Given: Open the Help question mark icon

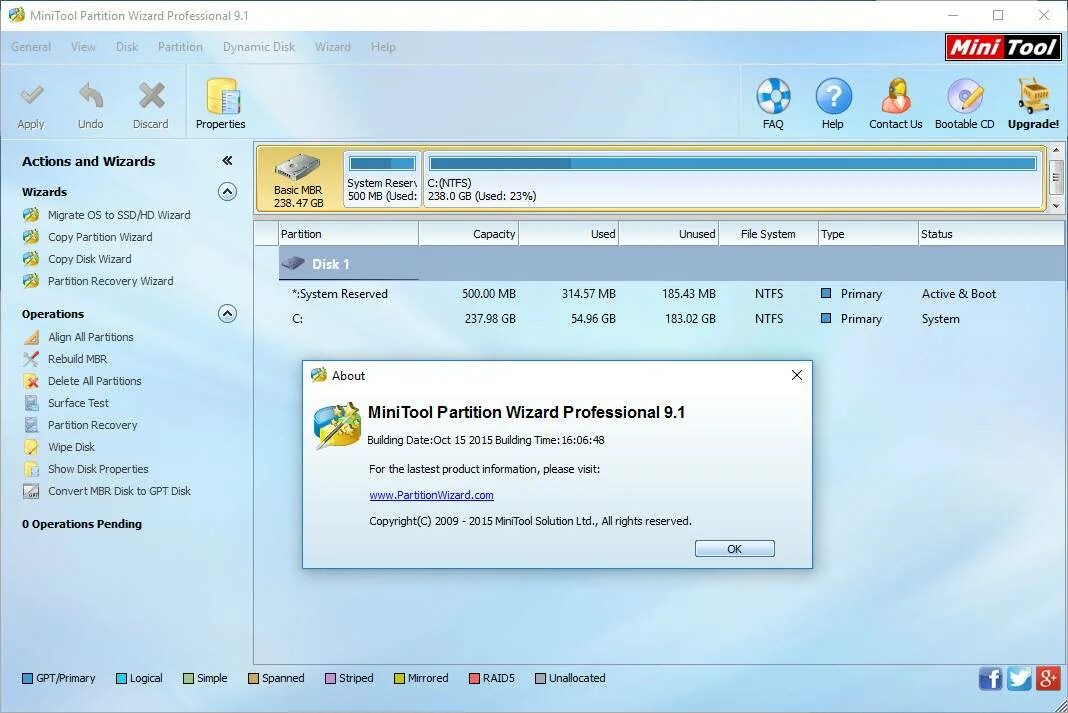Looking at the screenshot, I should coord(833,96).
